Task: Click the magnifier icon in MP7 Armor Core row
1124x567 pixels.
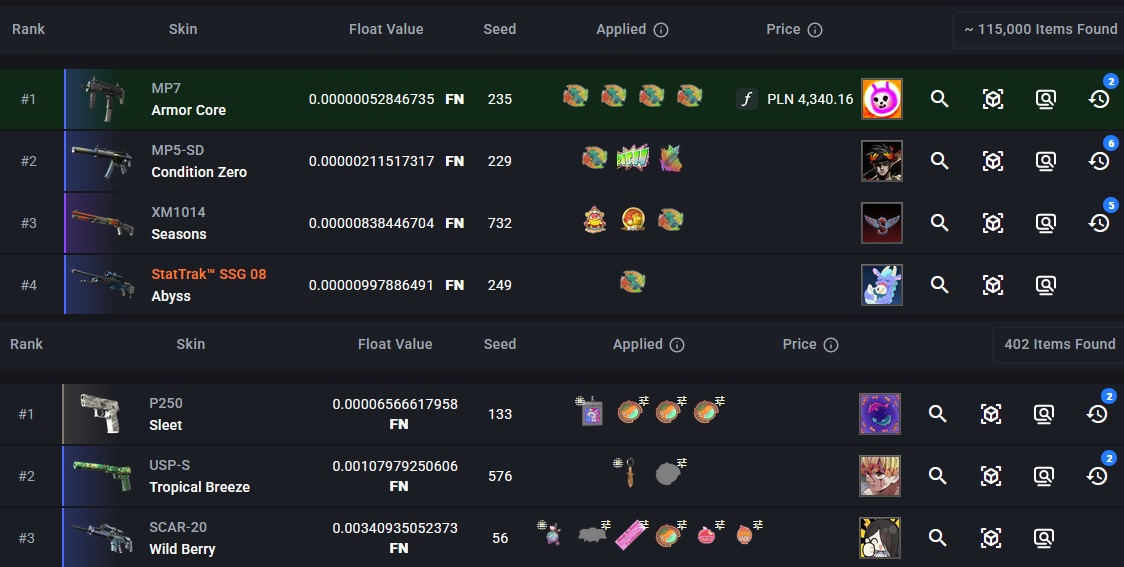Action: tap(939, 99)
